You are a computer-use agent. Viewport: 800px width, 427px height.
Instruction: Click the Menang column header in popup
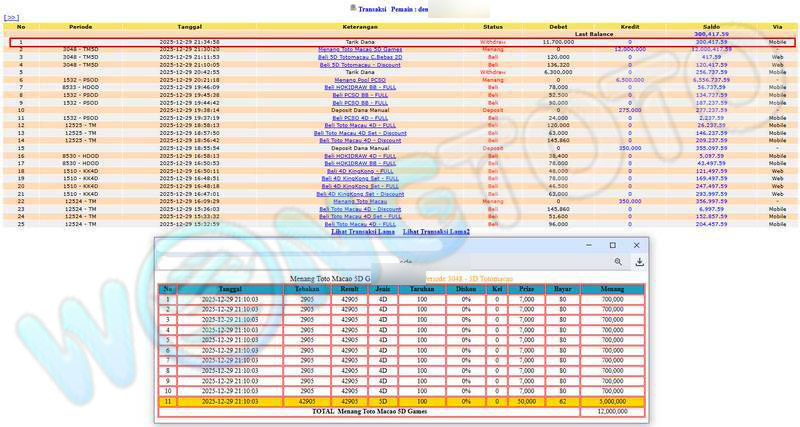pyautogui.click(x=612, y=290)
